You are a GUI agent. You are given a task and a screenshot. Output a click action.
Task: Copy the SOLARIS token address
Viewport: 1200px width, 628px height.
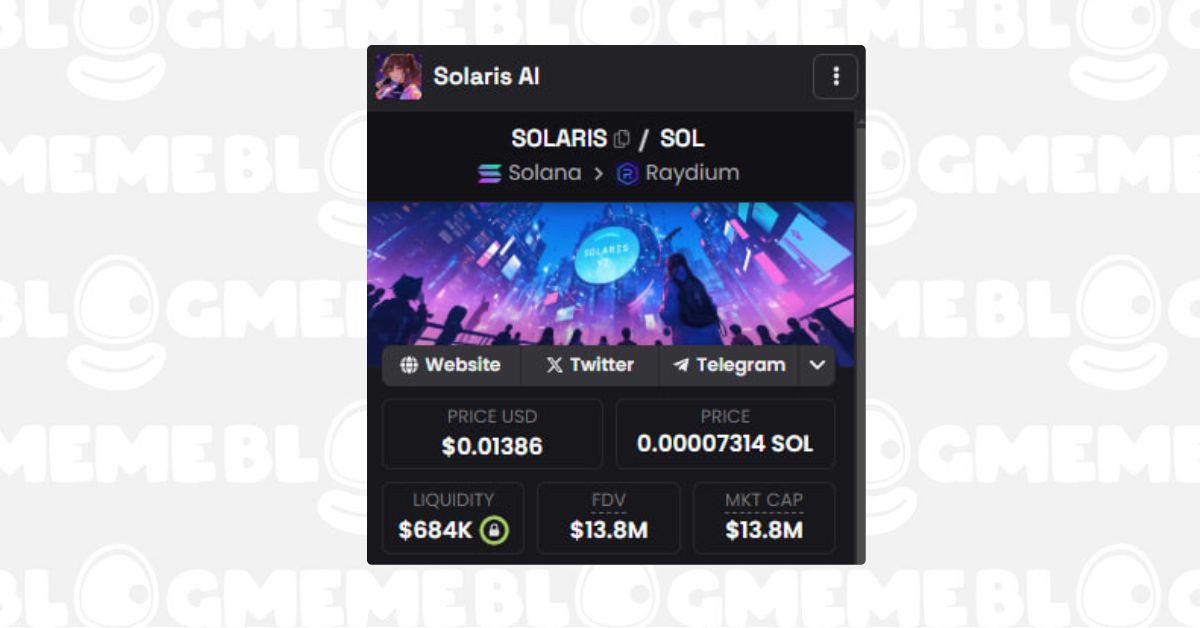pyautogui.click(x=622, y=138)
